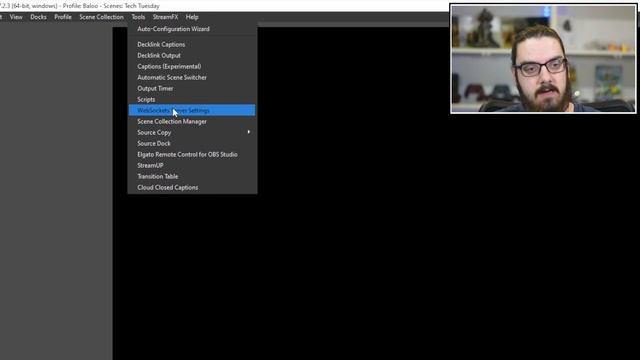
Task: Open Transition Table entry
Action: tap(192, 177)
